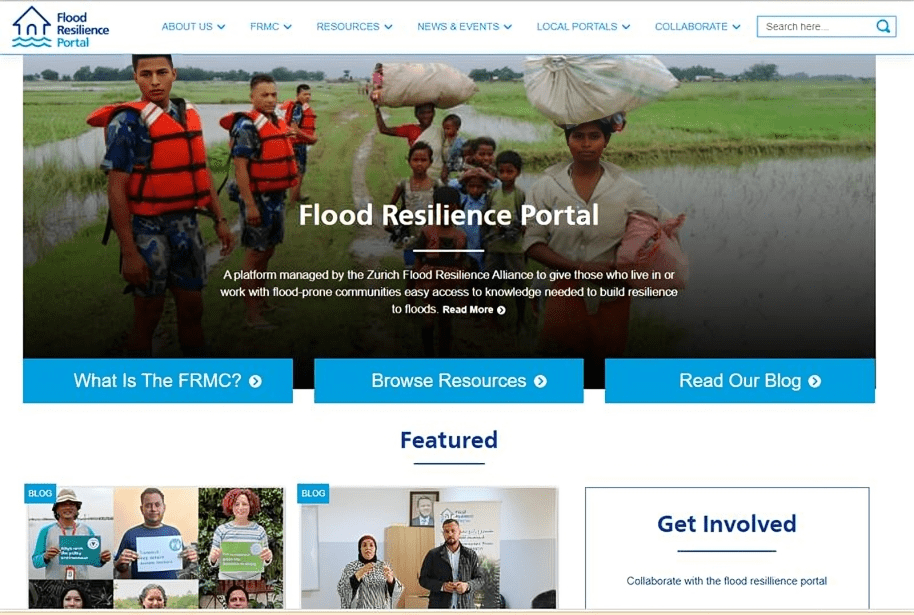Click arrow icon beside Read Our Blog

[814, 381]
